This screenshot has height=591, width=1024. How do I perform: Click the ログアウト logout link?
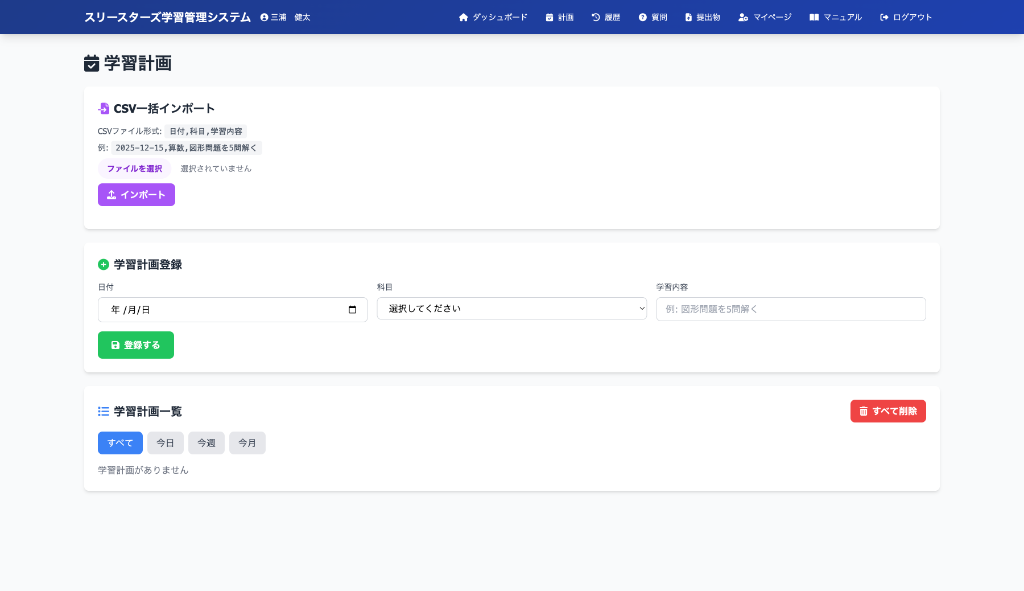click(x=905, y=17)
